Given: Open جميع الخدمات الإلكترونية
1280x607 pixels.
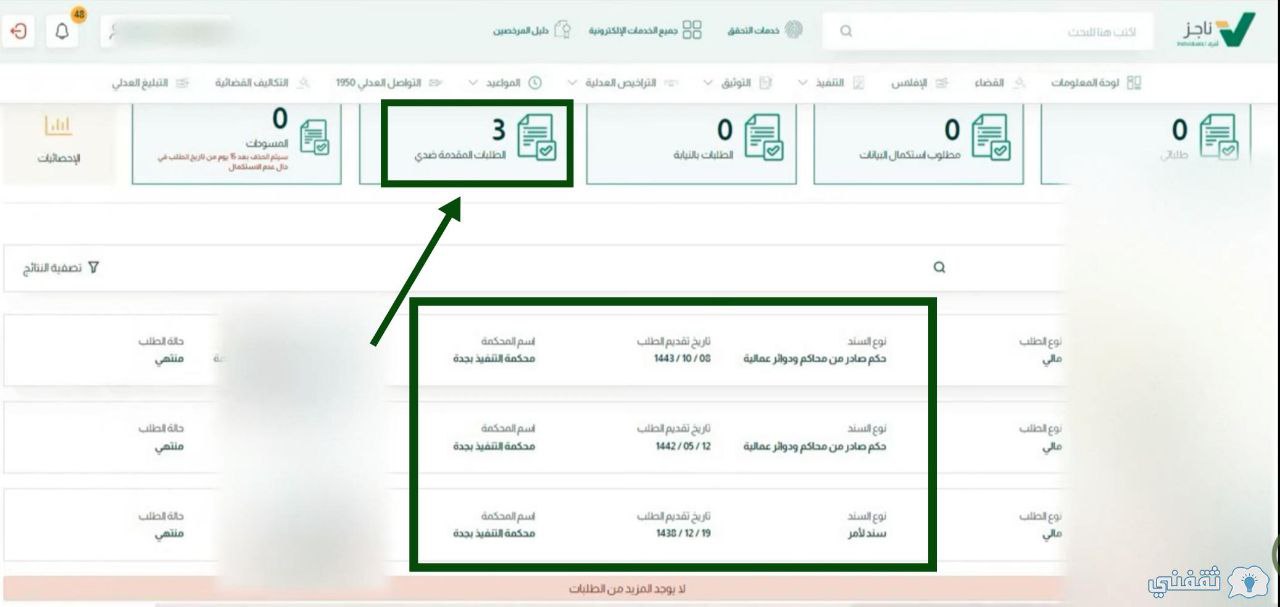Looking at the screenshot, I should [645, 31].
